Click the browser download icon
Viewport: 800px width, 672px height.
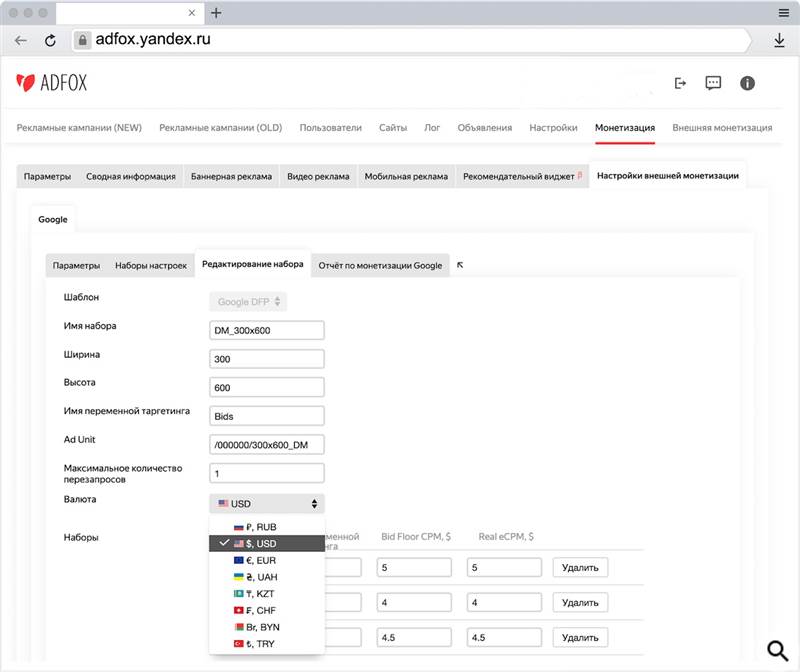pos(779,40)
